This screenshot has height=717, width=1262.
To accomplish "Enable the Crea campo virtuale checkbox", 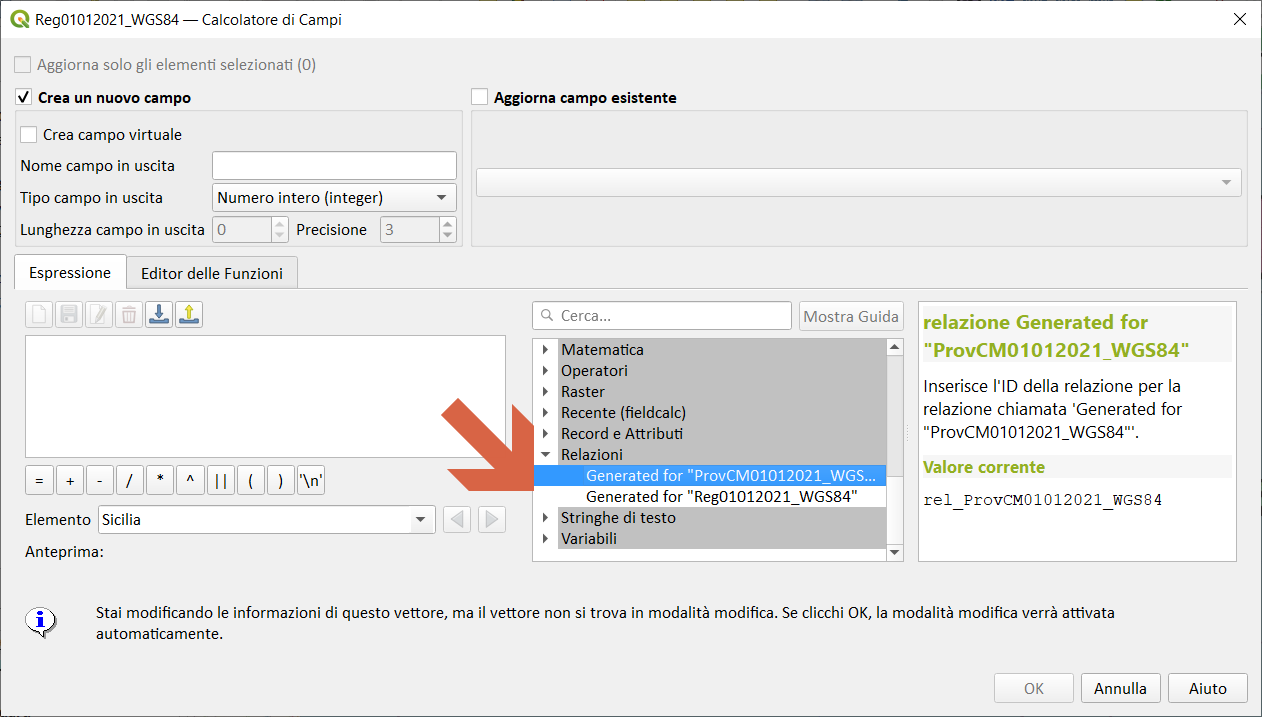I will point(29,135).
